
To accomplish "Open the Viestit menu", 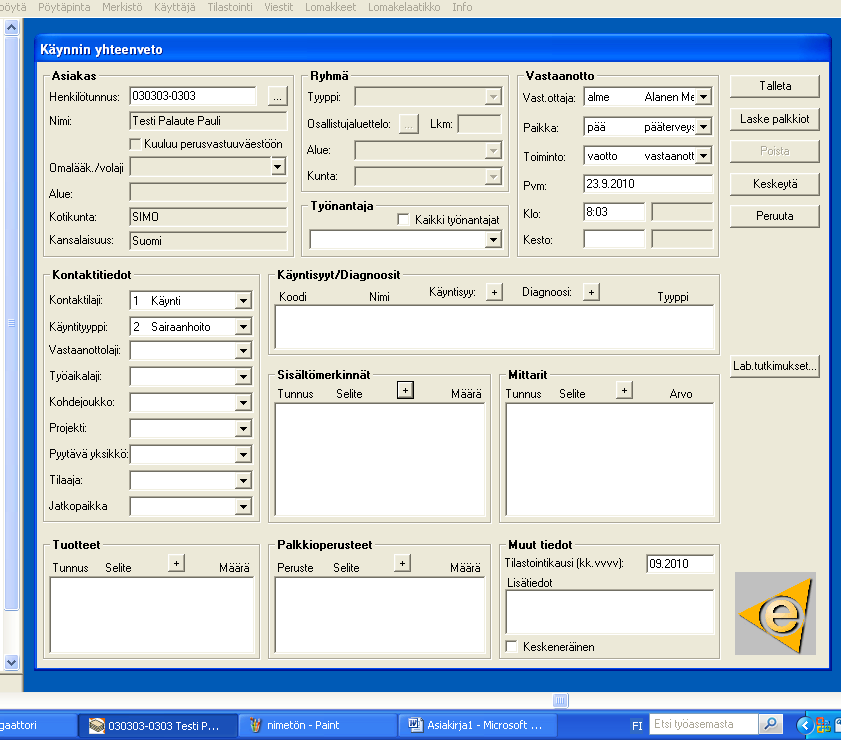I will (x=278, y=7).
